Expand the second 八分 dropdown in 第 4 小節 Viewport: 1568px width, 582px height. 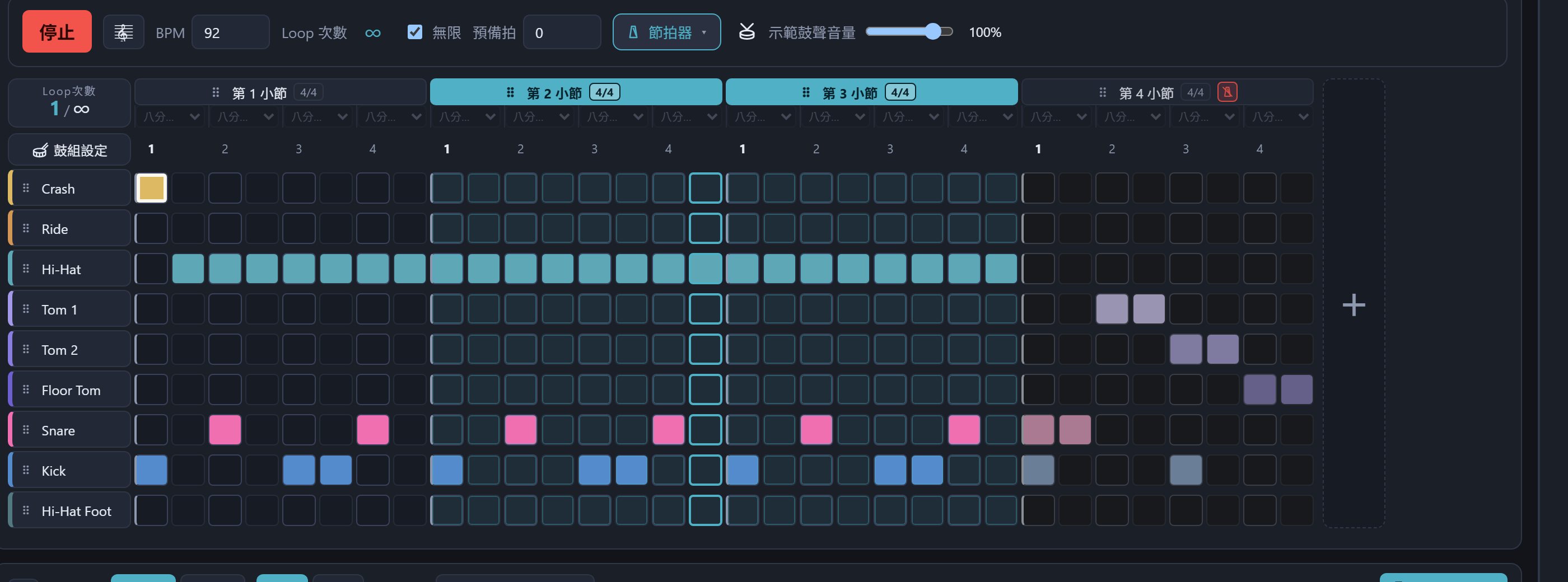pyautogui.click(x=1132, y=117)
